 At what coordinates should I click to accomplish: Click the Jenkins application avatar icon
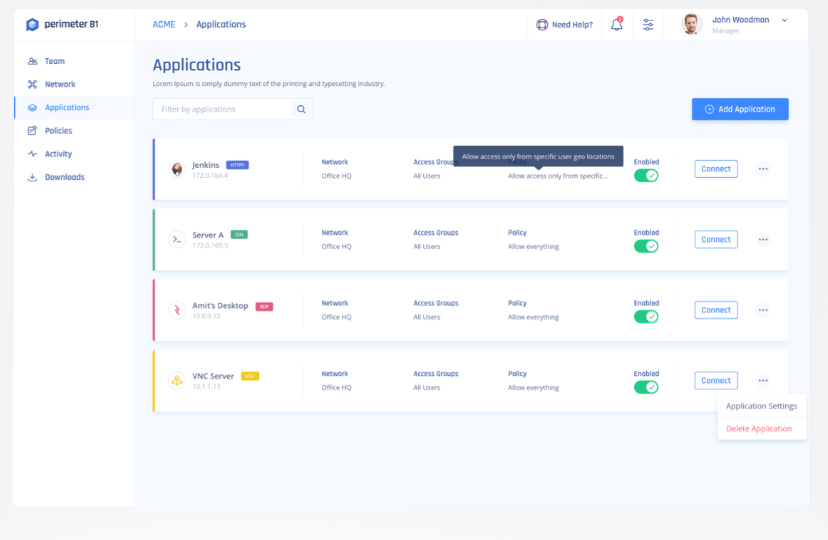pyautogui.click(x=177, y=169)
